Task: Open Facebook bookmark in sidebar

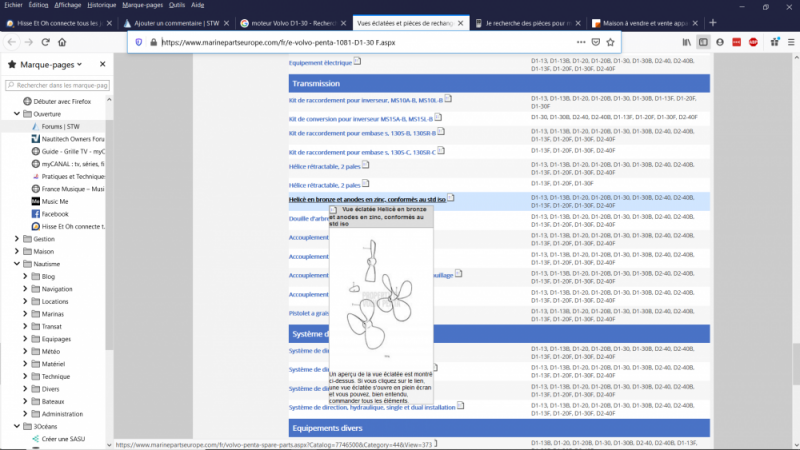Action: [x=55, y=214]
